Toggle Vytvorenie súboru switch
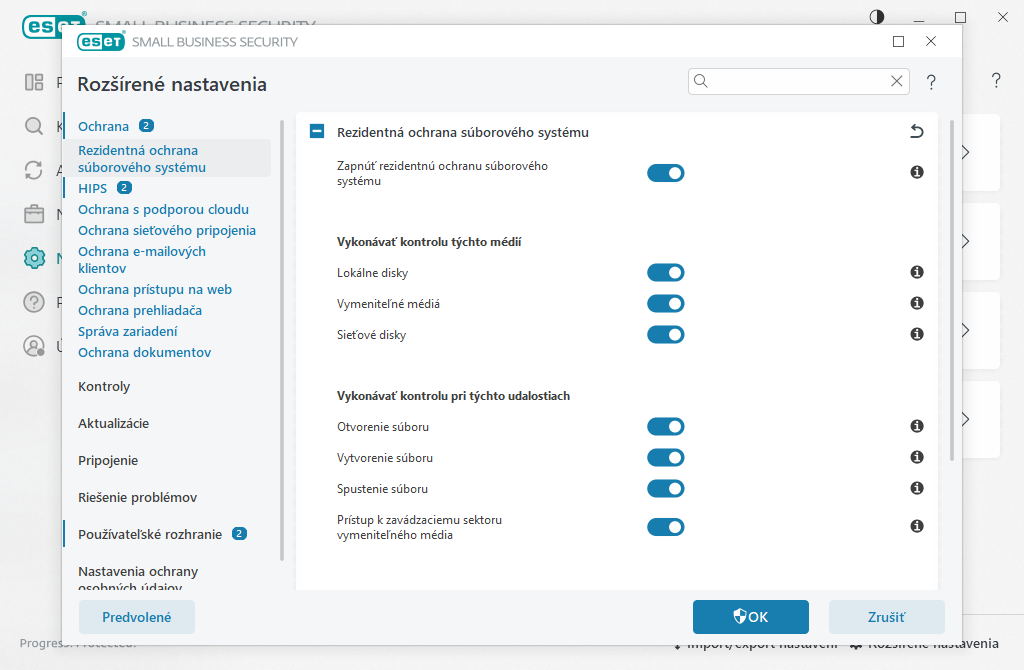Image resolution: width=1024 pixels, height=670 pixels. [x=665, y=458]
